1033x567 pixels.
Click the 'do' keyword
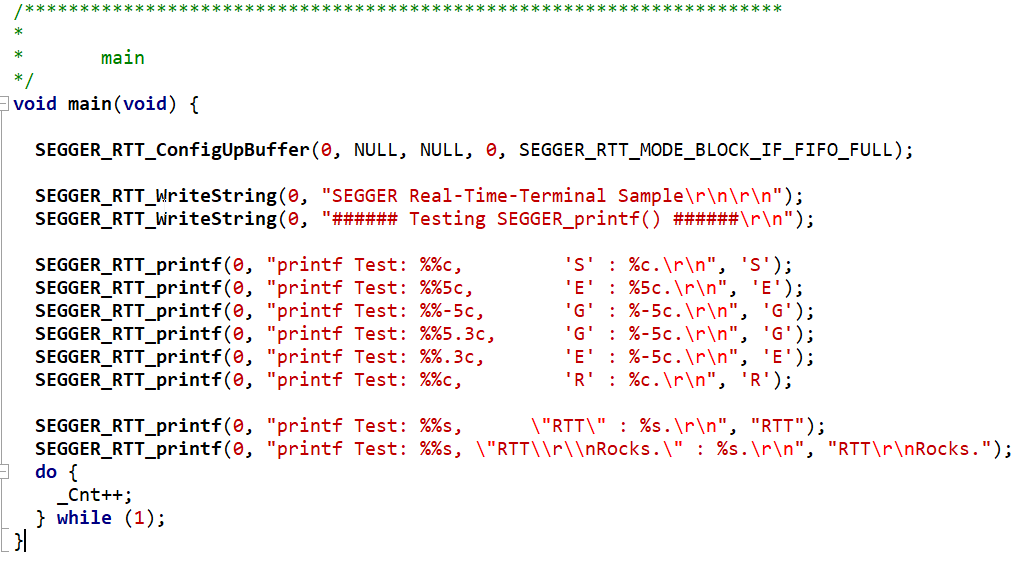pyautogui.click(x=46, y=472)
